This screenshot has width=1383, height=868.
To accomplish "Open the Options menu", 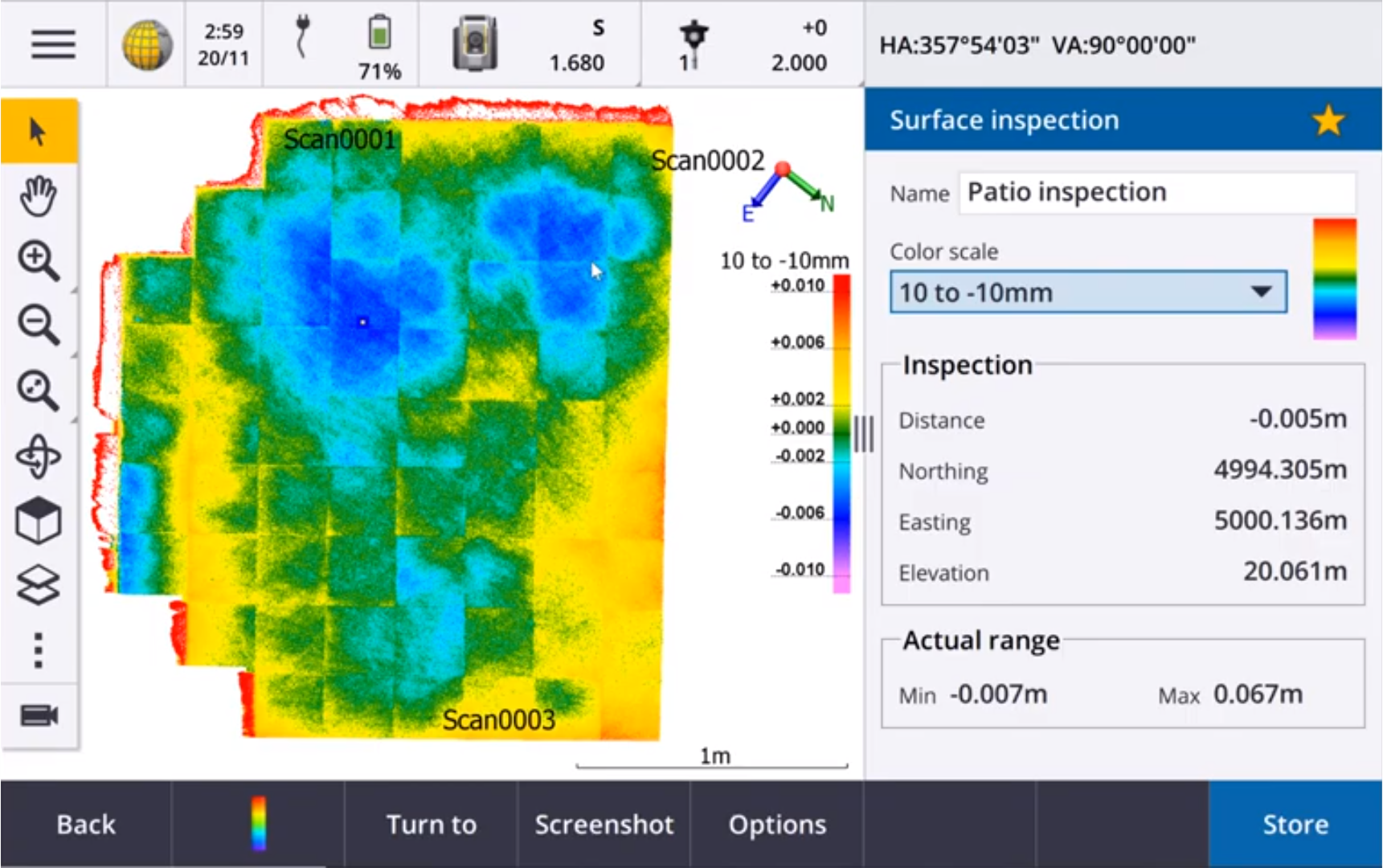I will coord(775,824).
